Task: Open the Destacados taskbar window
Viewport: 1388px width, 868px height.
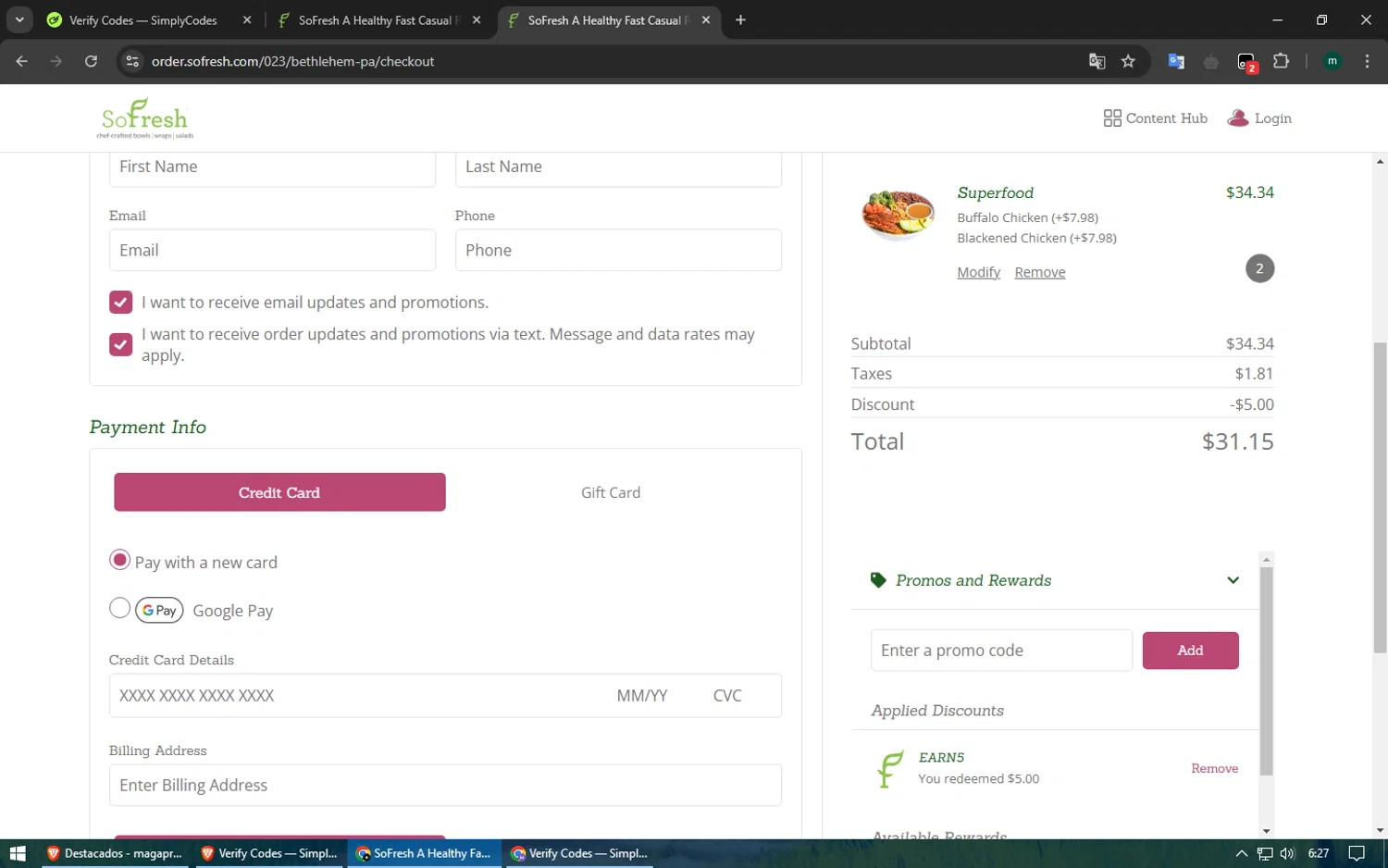Action: pos(115,853)
